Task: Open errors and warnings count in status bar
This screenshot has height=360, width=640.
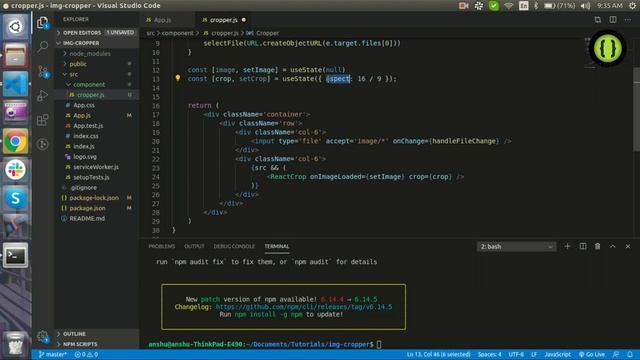Action: click(x=86, y=354)
